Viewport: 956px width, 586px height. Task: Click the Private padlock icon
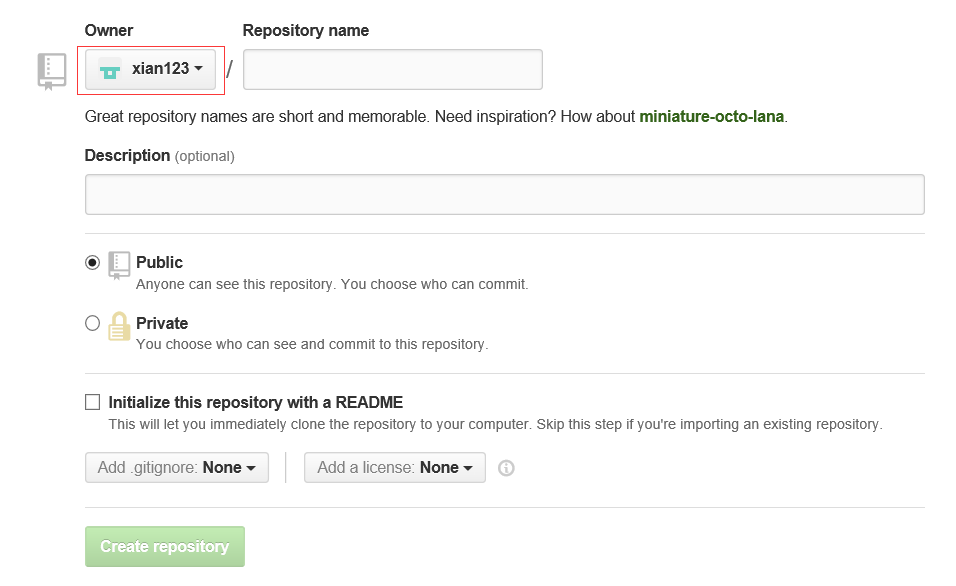point(120,327)
